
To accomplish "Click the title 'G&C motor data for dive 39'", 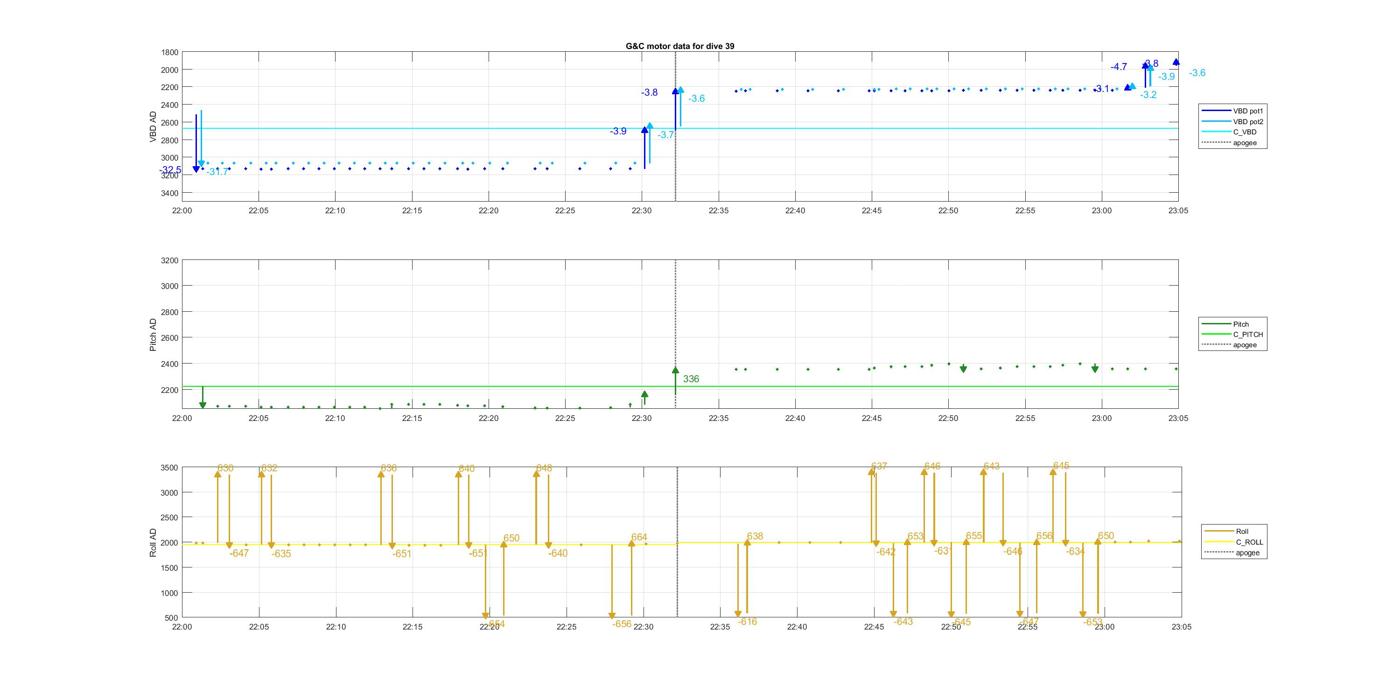I will (680, 46).
